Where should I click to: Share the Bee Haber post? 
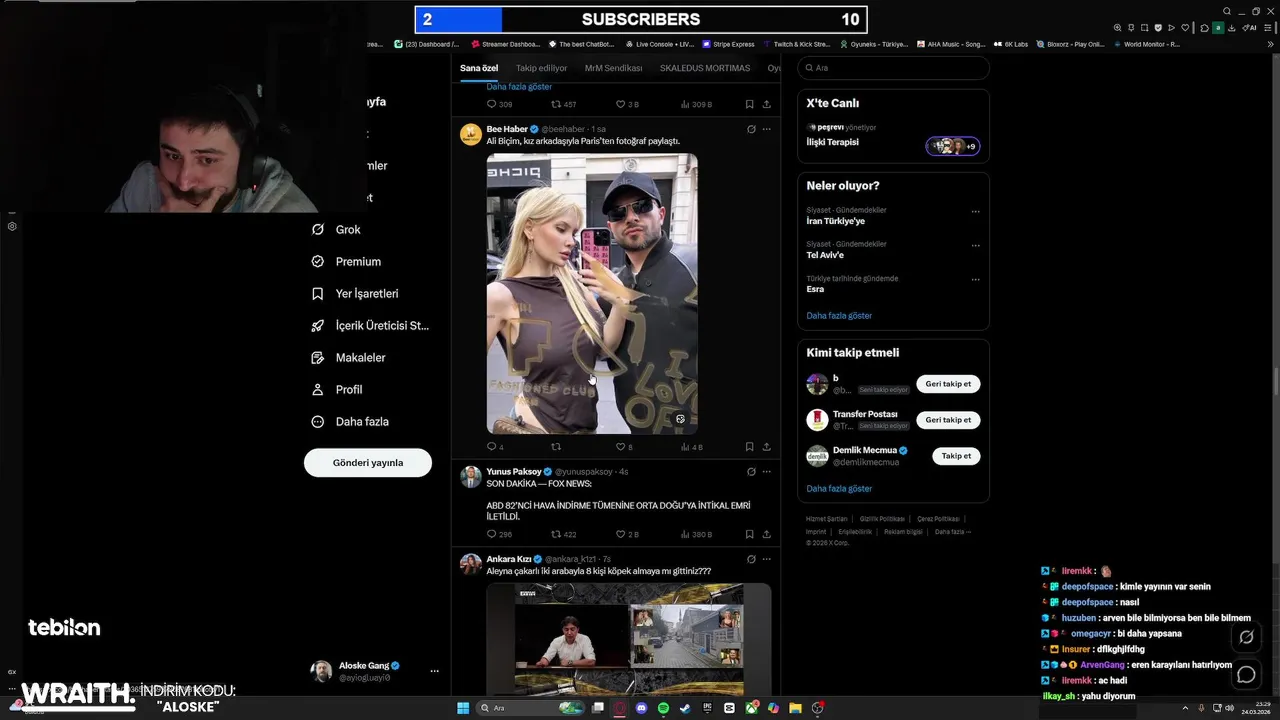coord(767,447)
